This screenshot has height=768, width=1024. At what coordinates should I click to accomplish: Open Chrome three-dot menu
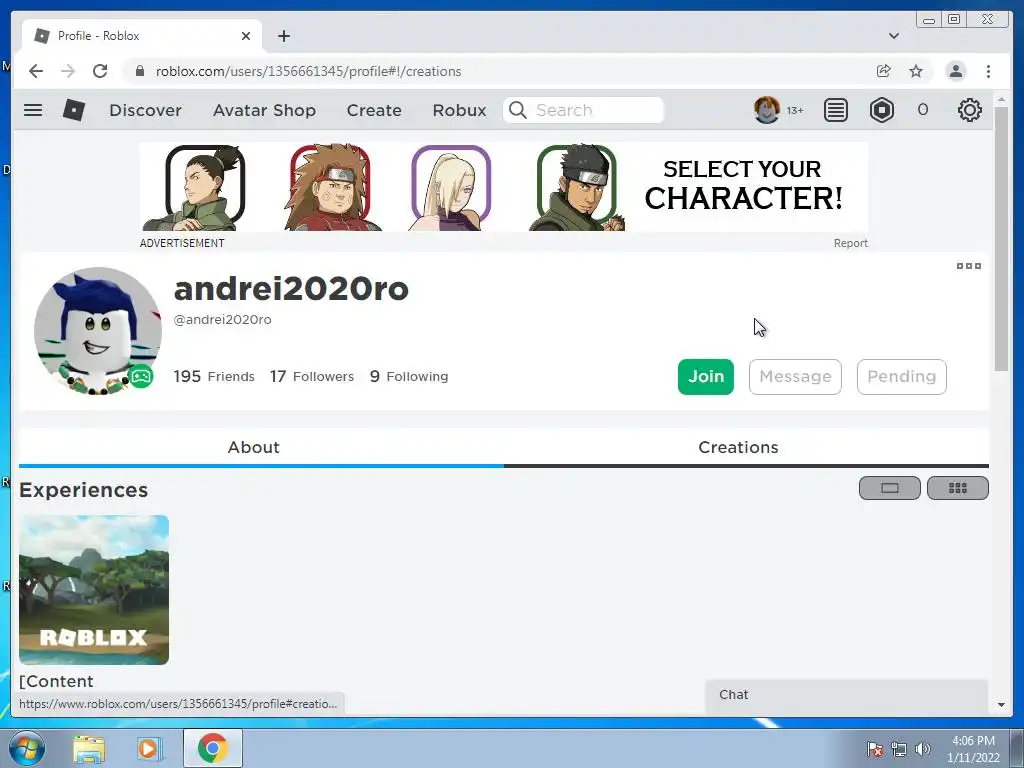pyautogui.click(x=988, y=71)
